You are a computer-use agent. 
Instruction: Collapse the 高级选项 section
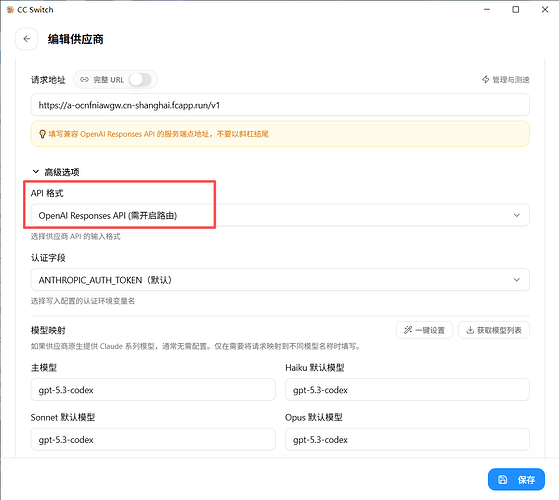(x=56, y=172)
